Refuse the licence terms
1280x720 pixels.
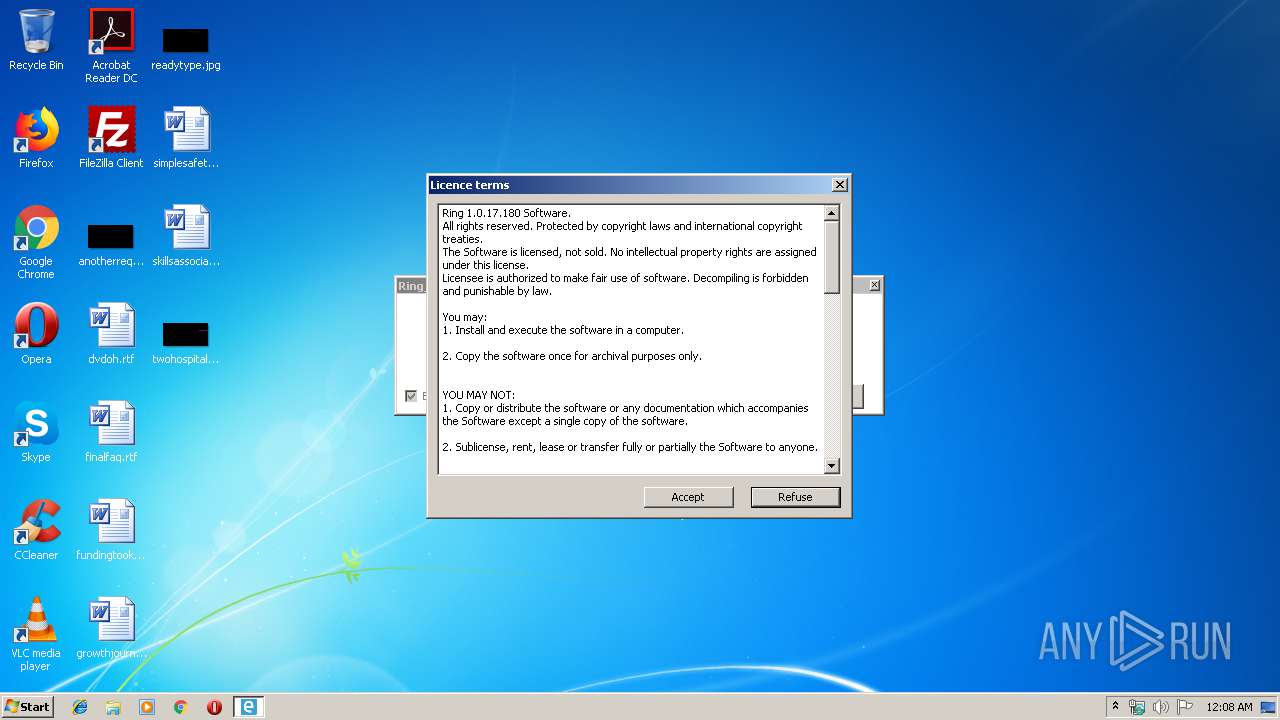coord(795,497)
